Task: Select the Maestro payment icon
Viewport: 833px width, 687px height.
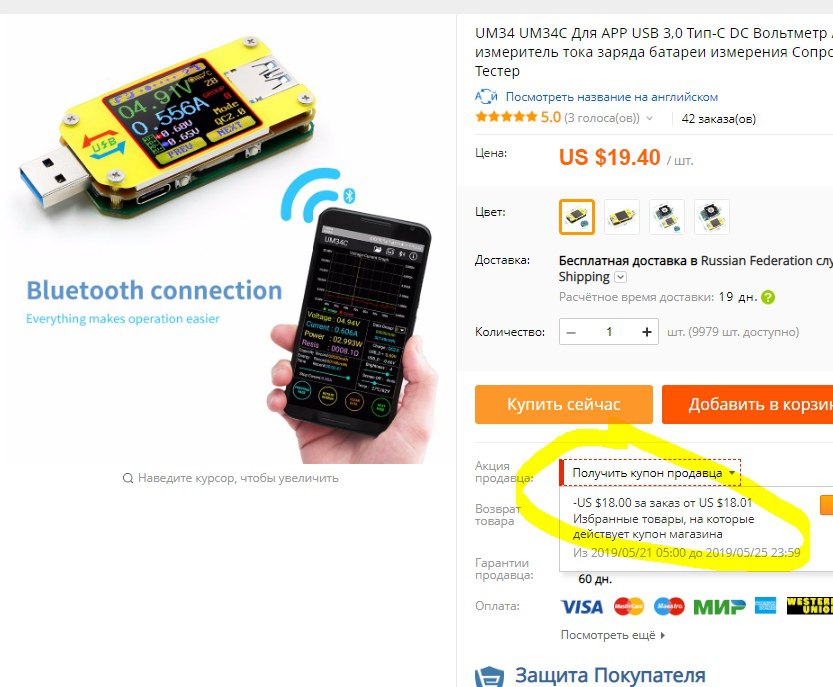Action: coord(669,606)
